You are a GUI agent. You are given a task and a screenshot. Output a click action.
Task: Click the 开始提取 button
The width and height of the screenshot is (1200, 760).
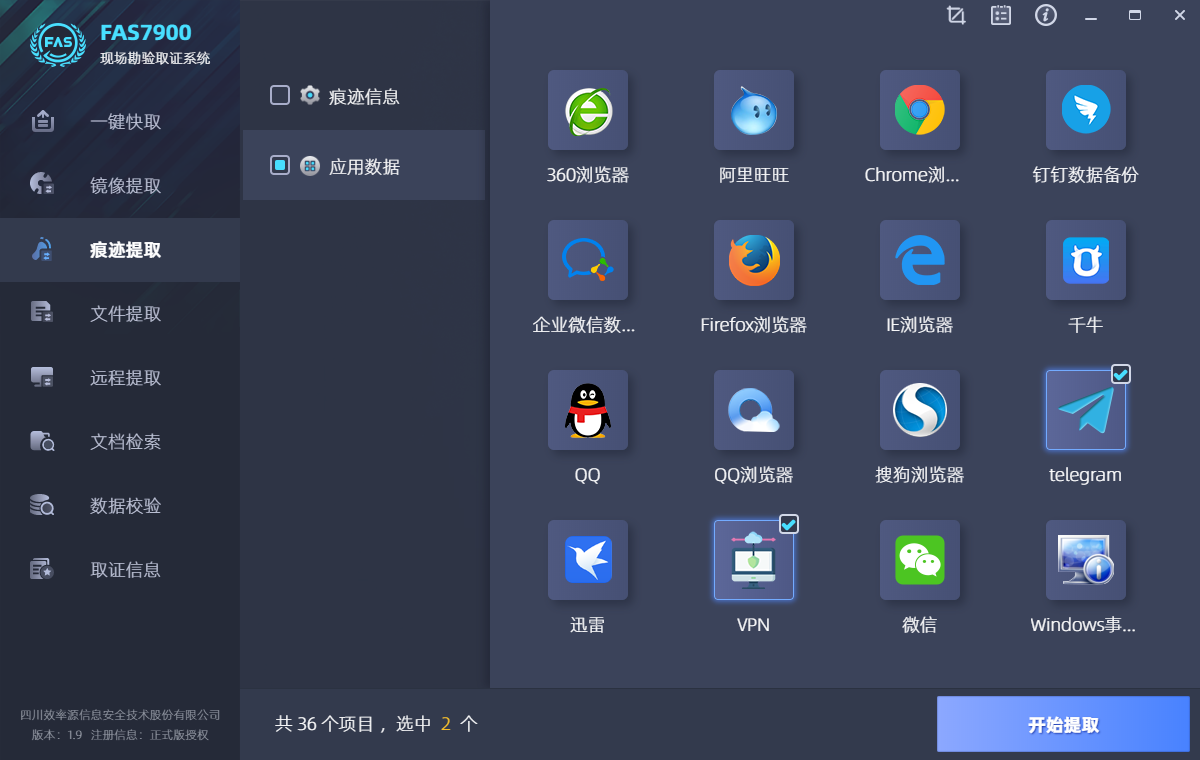click(x=1063, y=724)
